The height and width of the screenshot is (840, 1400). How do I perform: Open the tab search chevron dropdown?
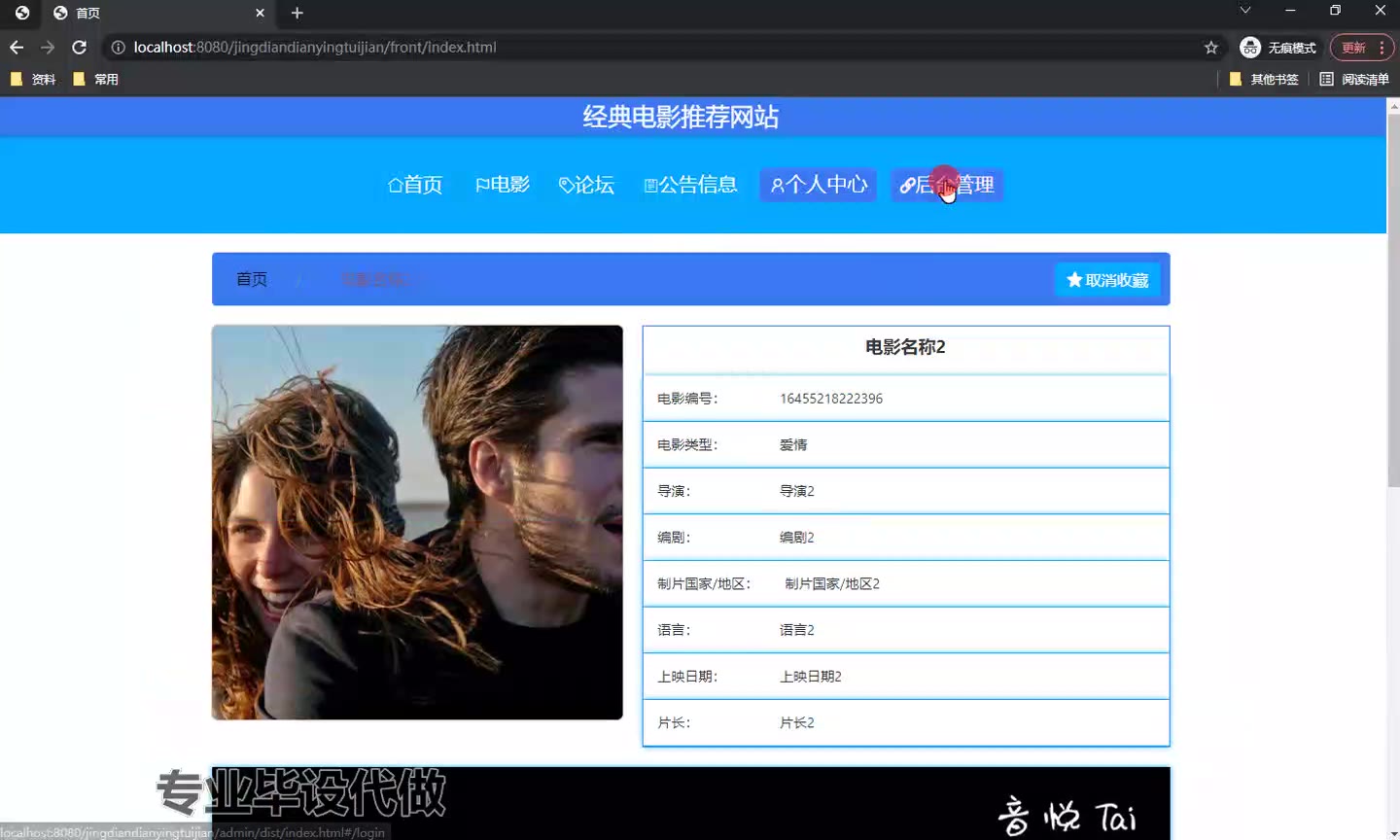point(1244,10)
